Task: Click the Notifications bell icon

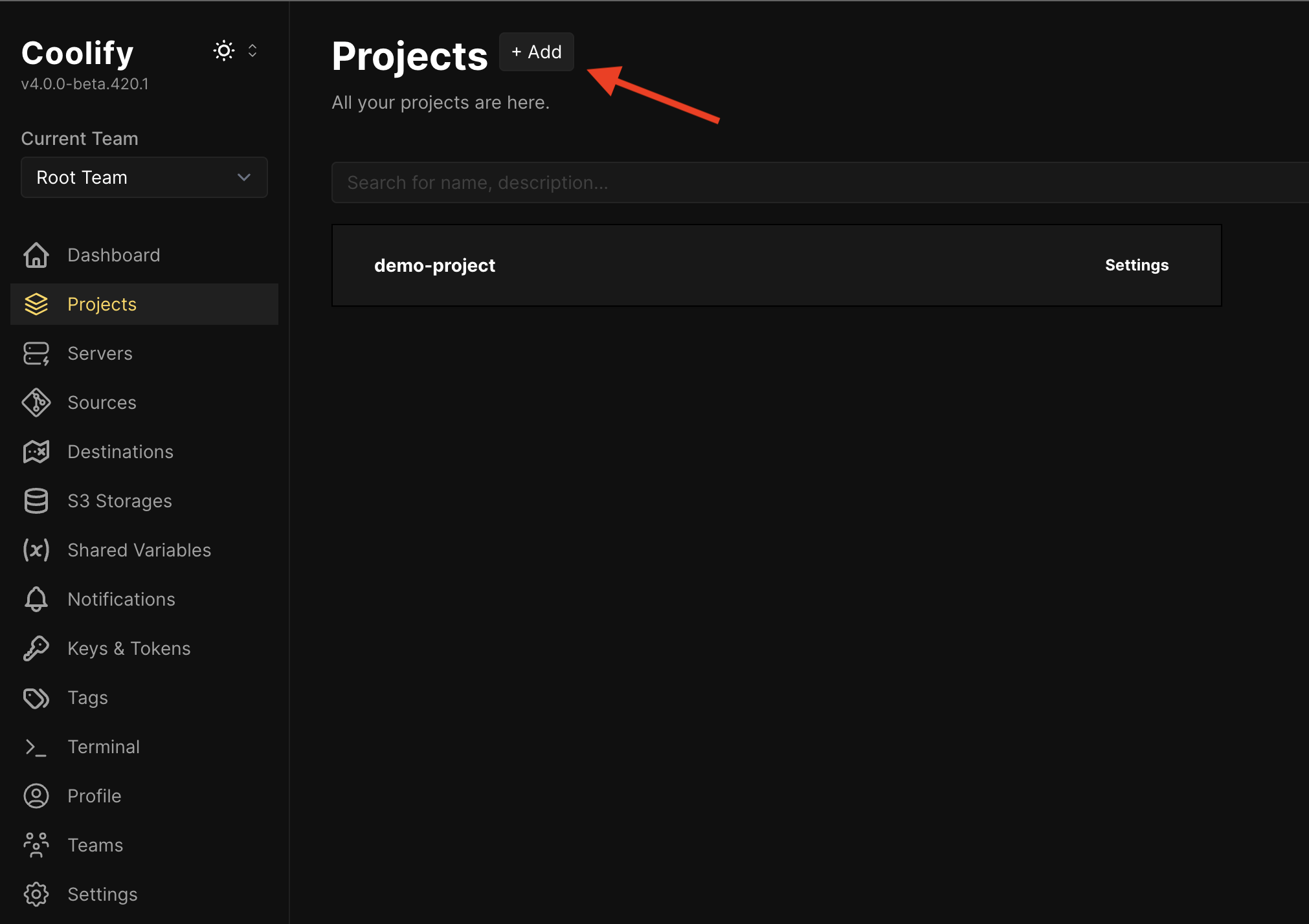Action: (36, 599)
